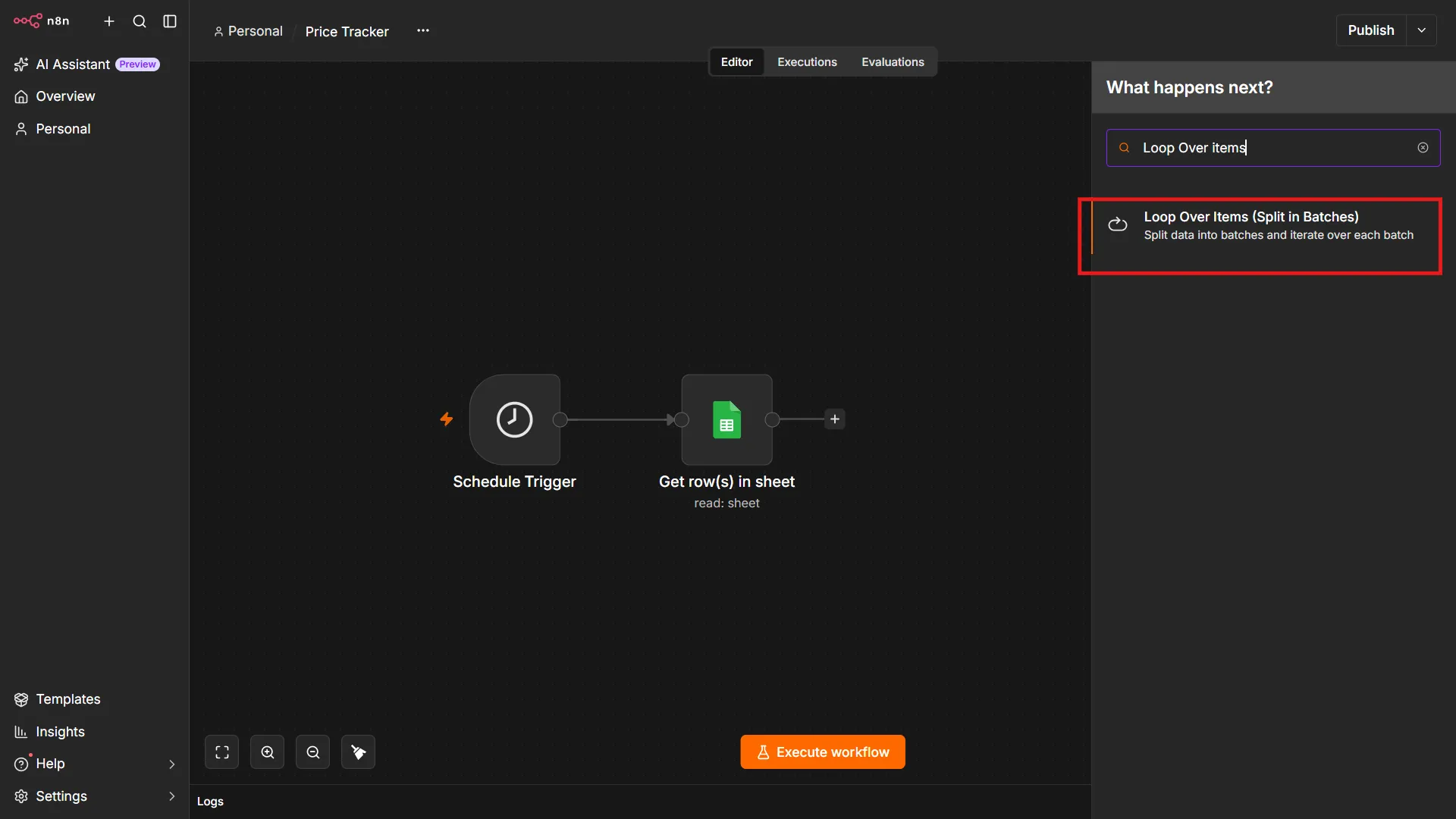Image resolution: width=1456 pixels, height=819 pixels.
Task: Switch to Editor tab
Action: 736,62
